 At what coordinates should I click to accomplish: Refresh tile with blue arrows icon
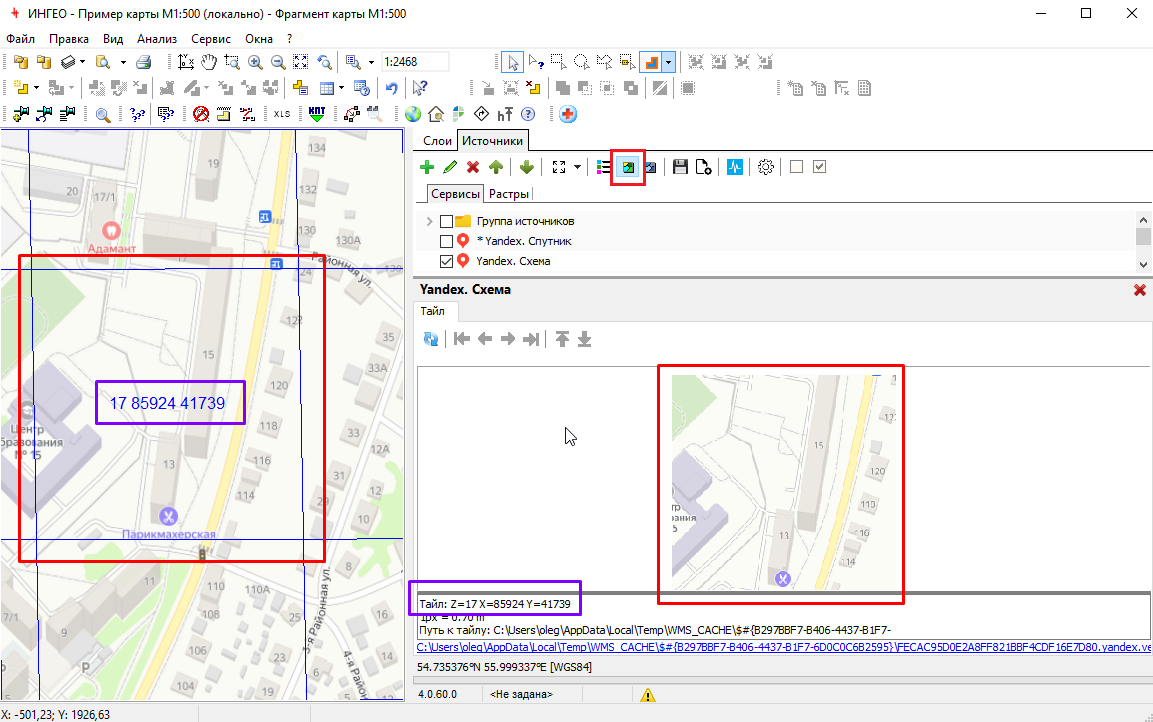click(431, 339)
